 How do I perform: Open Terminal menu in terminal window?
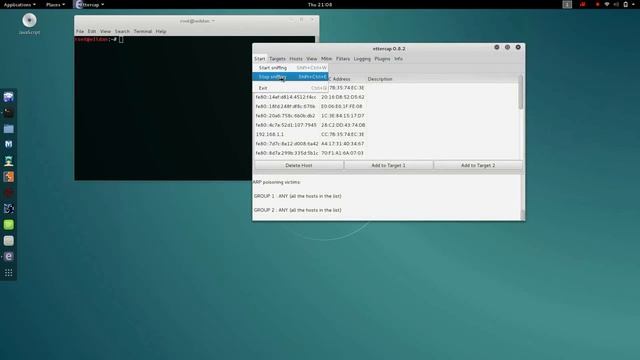pyautogui.click(x=143, y=31)
